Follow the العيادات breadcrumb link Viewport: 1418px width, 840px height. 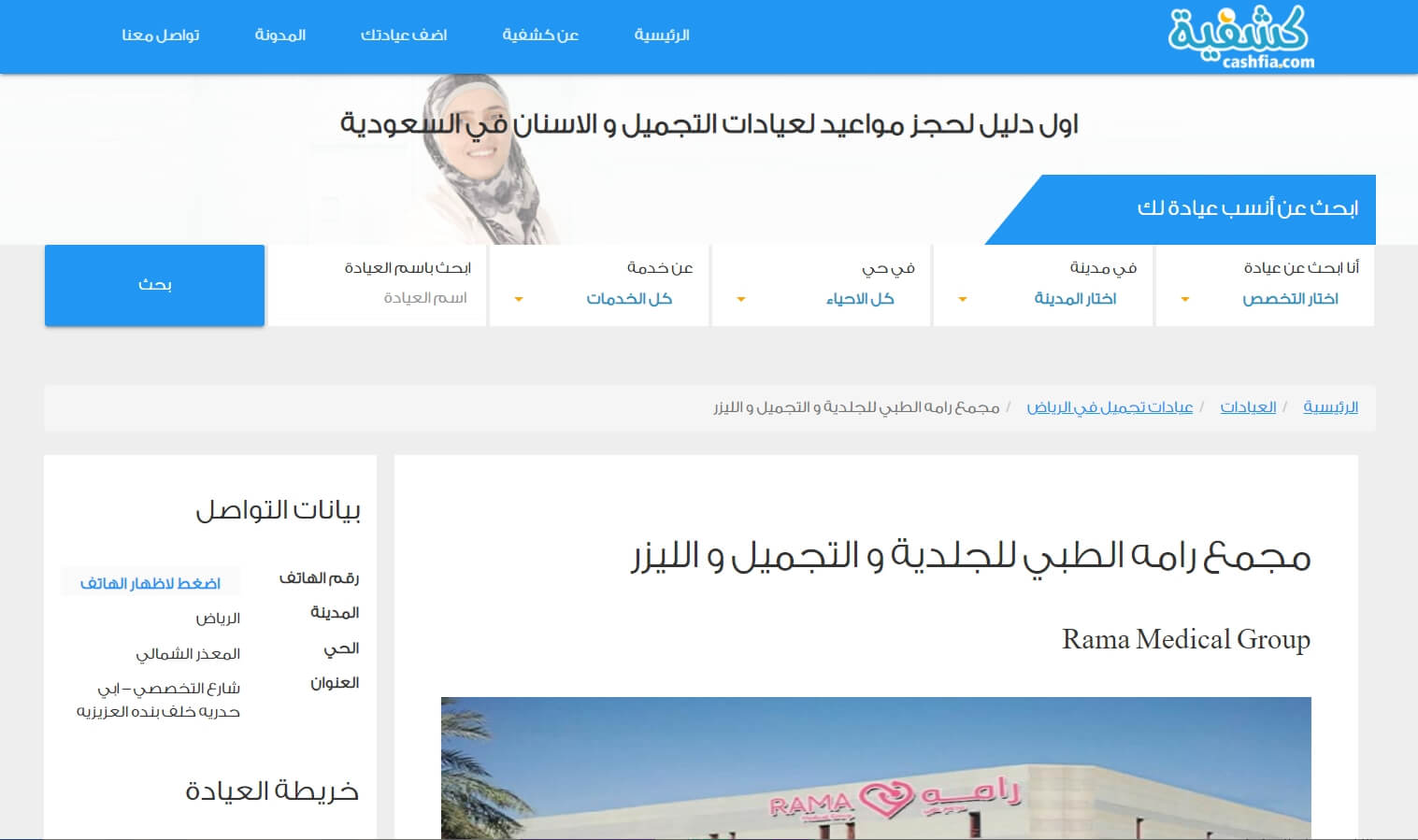pyautogui.click(x=1248, y=407)
